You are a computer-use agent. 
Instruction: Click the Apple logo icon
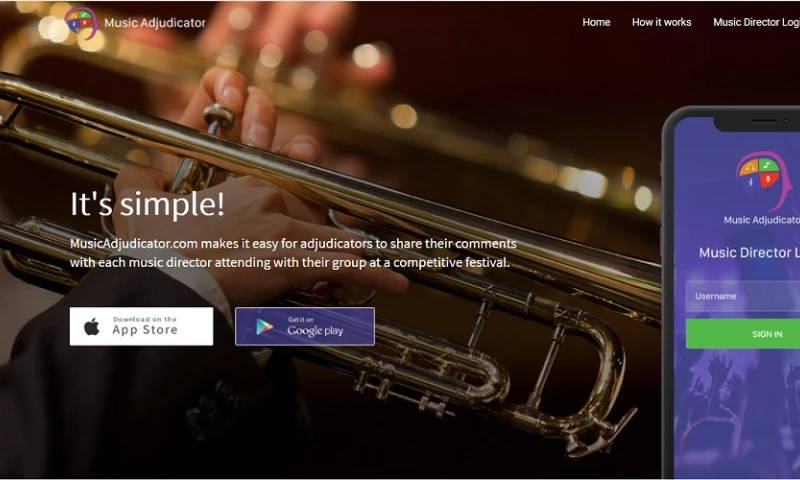92,326
